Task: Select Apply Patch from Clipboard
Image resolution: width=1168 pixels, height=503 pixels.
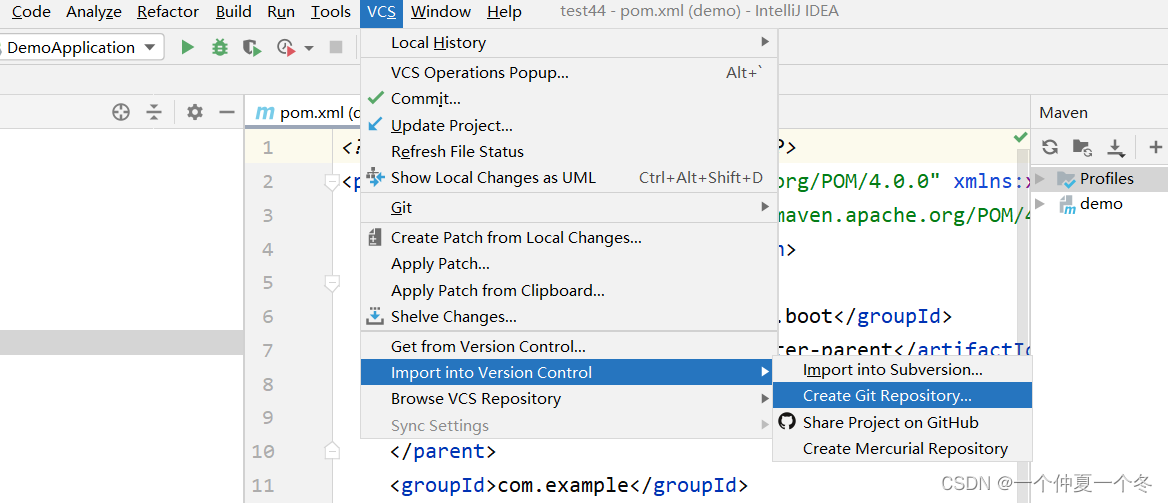Action: coord(569,291)
